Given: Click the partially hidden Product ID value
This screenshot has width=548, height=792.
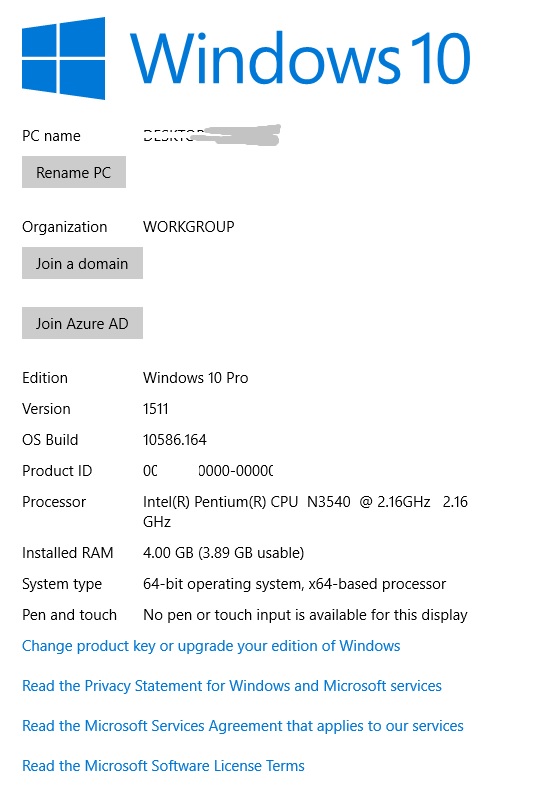Looking at the screenshot, I should [208, 471].
